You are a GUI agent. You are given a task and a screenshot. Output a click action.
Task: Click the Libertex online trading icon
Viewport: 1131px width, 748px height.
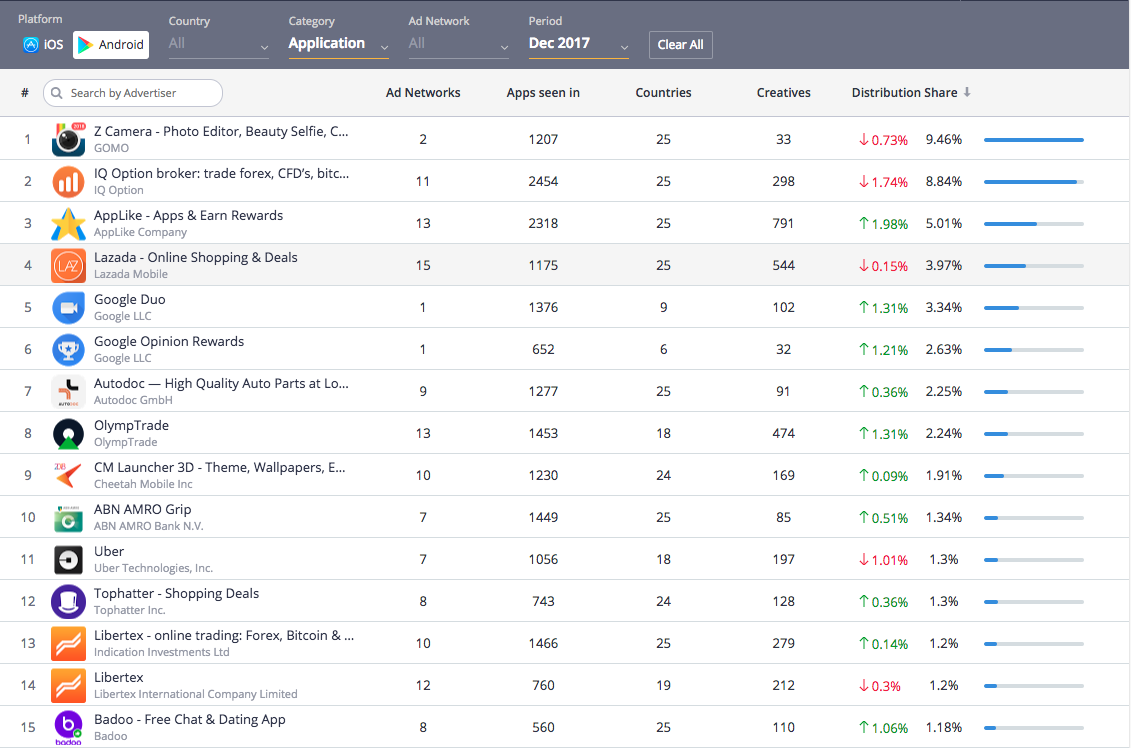click(x=69, y=643)
